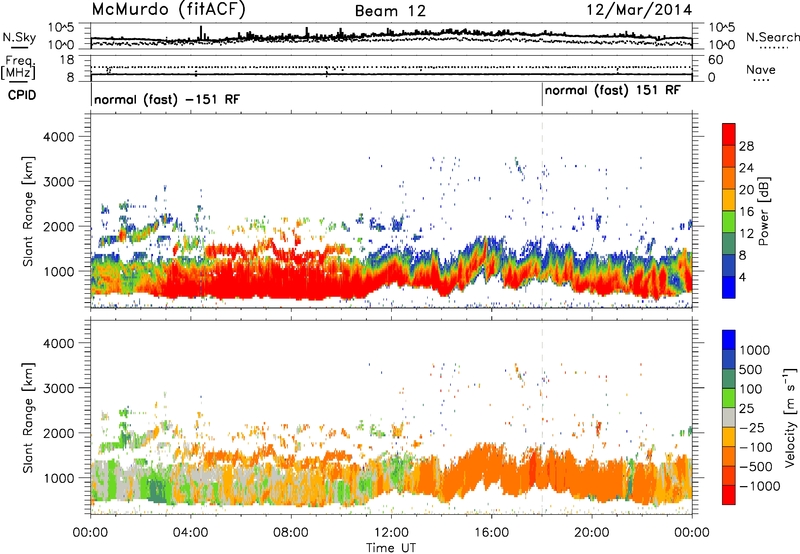Screen dimensions: 800x554
Task: Pick the bottom red velocity colorbar segment
Action: pos(729,495)
